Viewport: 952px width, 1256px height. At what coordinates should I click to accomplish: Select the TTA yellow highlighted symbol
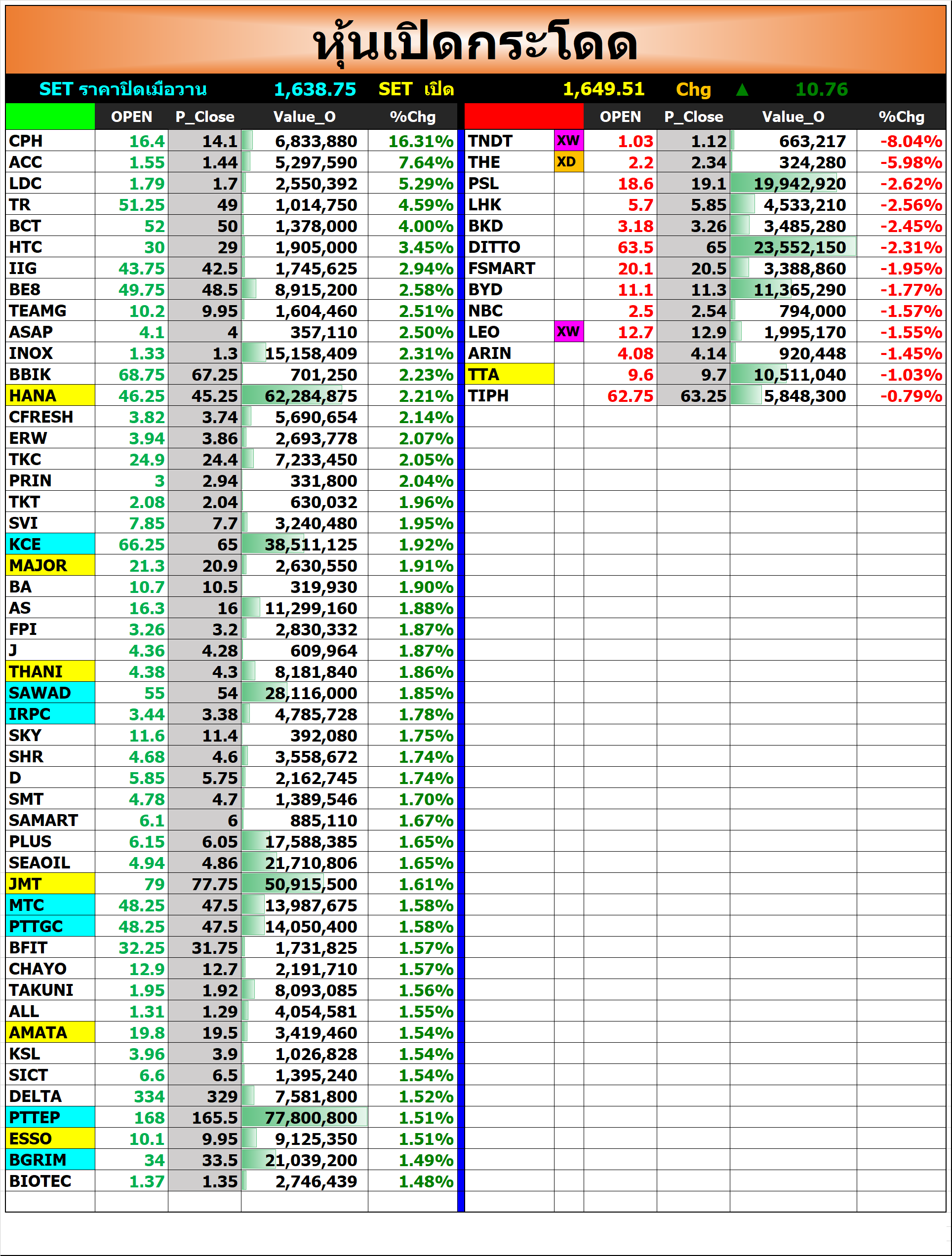point(510,374)
